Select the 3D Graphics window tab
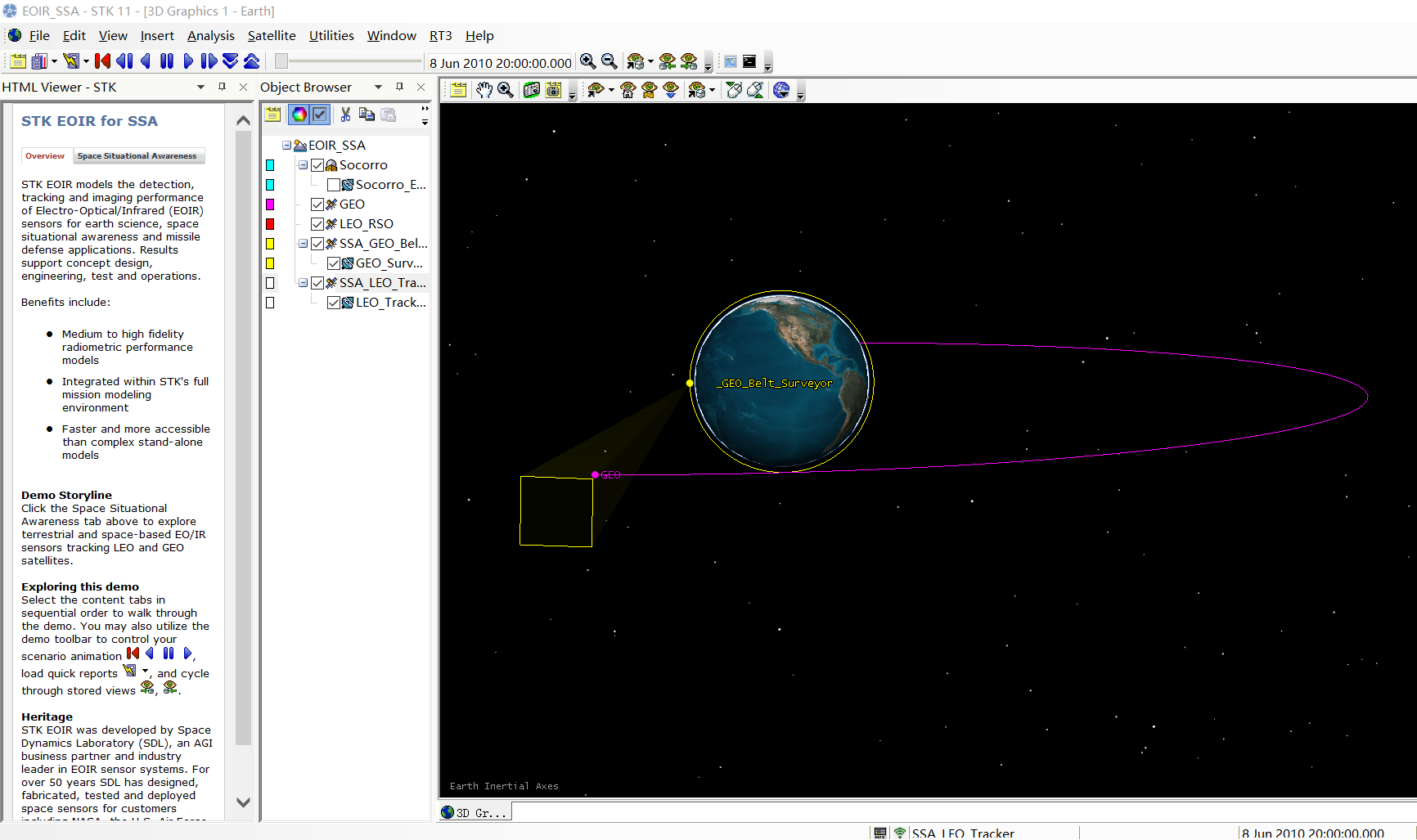This screenshot has width=1417, height=840. pos(475,812)
